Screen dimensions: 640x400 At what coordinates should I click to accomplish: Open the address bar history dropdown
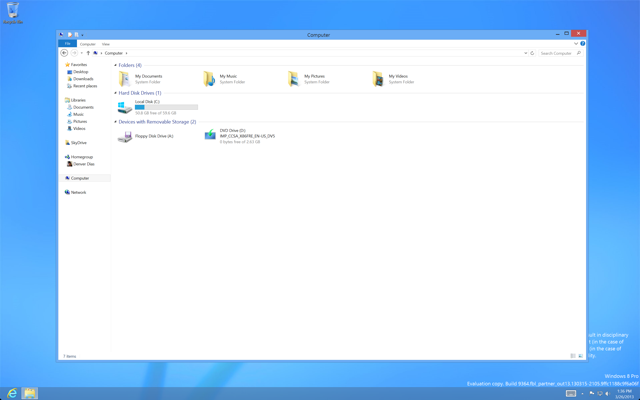(525, 53)
